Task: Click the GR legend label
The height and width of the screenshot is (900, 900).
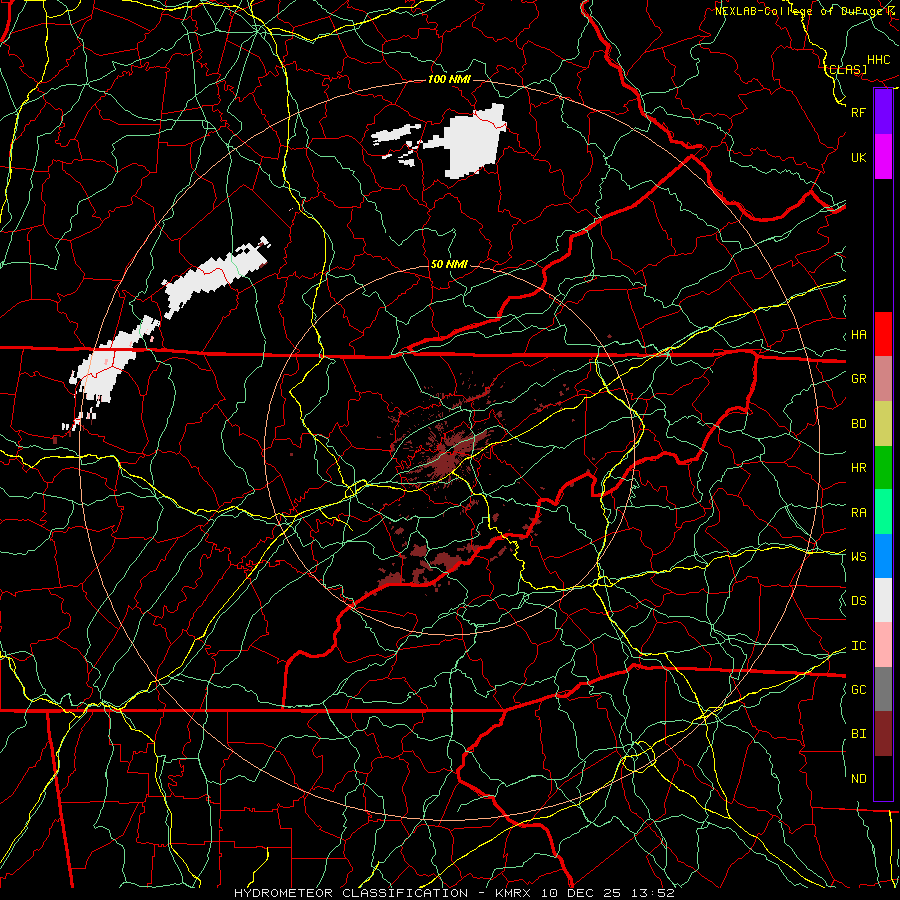Action: [x=859, y=379]
